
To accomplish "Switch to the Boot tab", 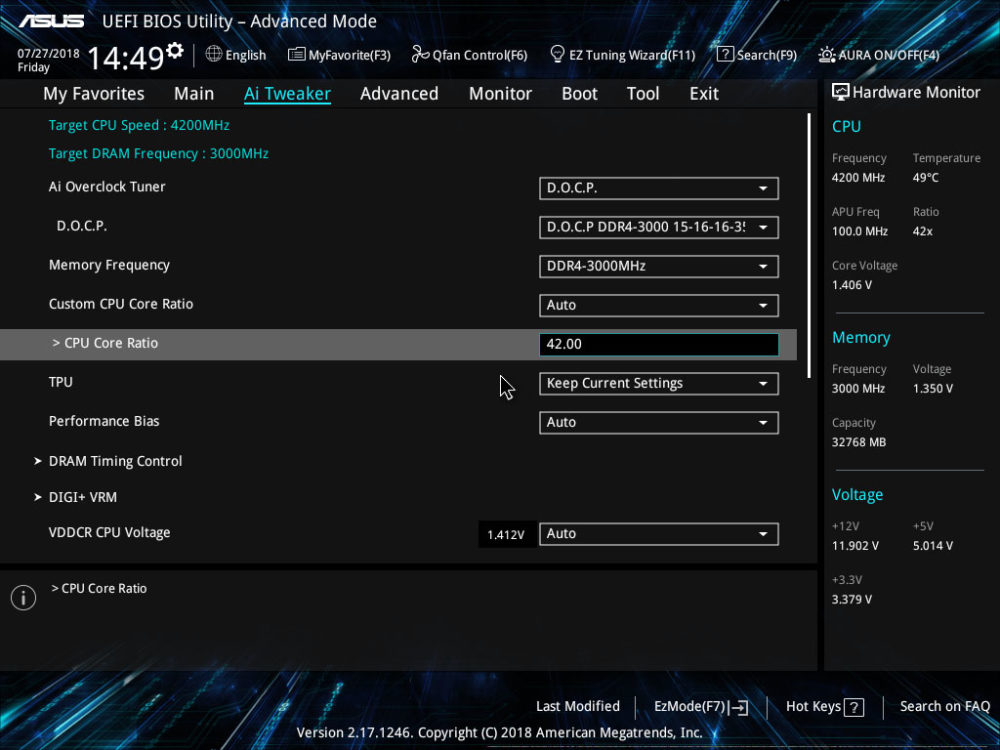I will tap(579, 94).
